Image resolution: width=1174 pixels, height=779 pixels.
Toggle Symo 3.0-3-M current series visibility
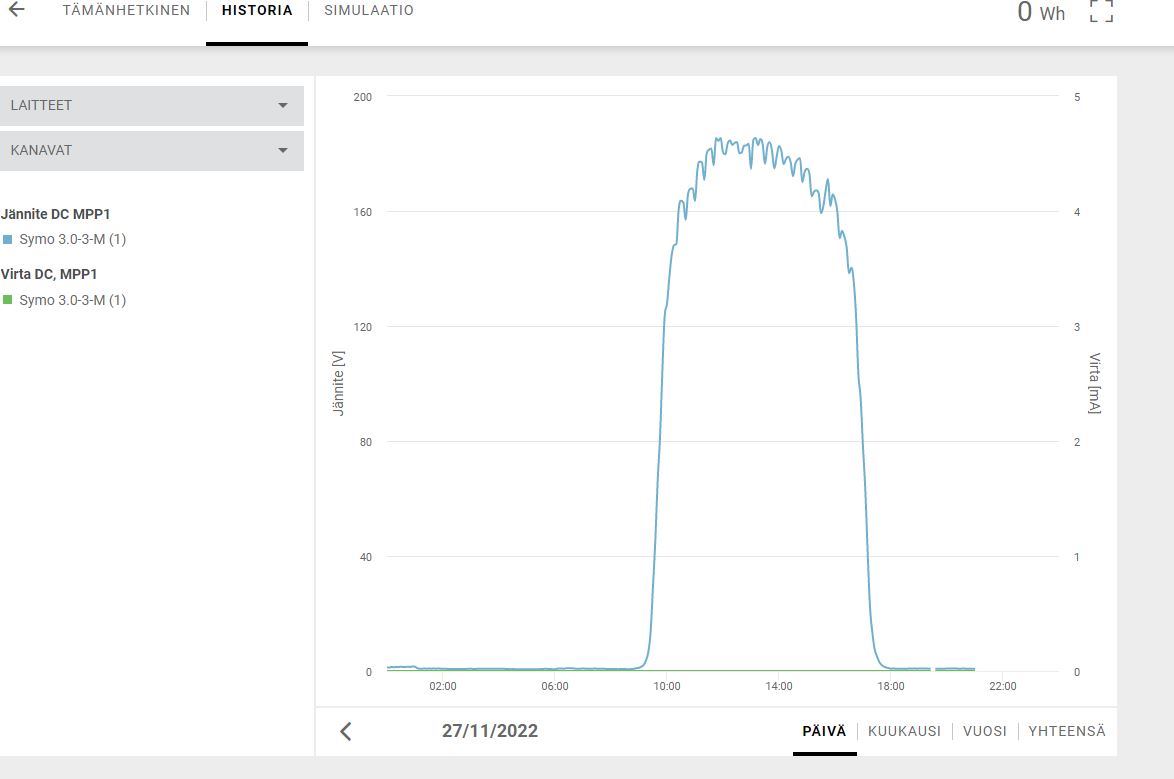coord(72,300)
